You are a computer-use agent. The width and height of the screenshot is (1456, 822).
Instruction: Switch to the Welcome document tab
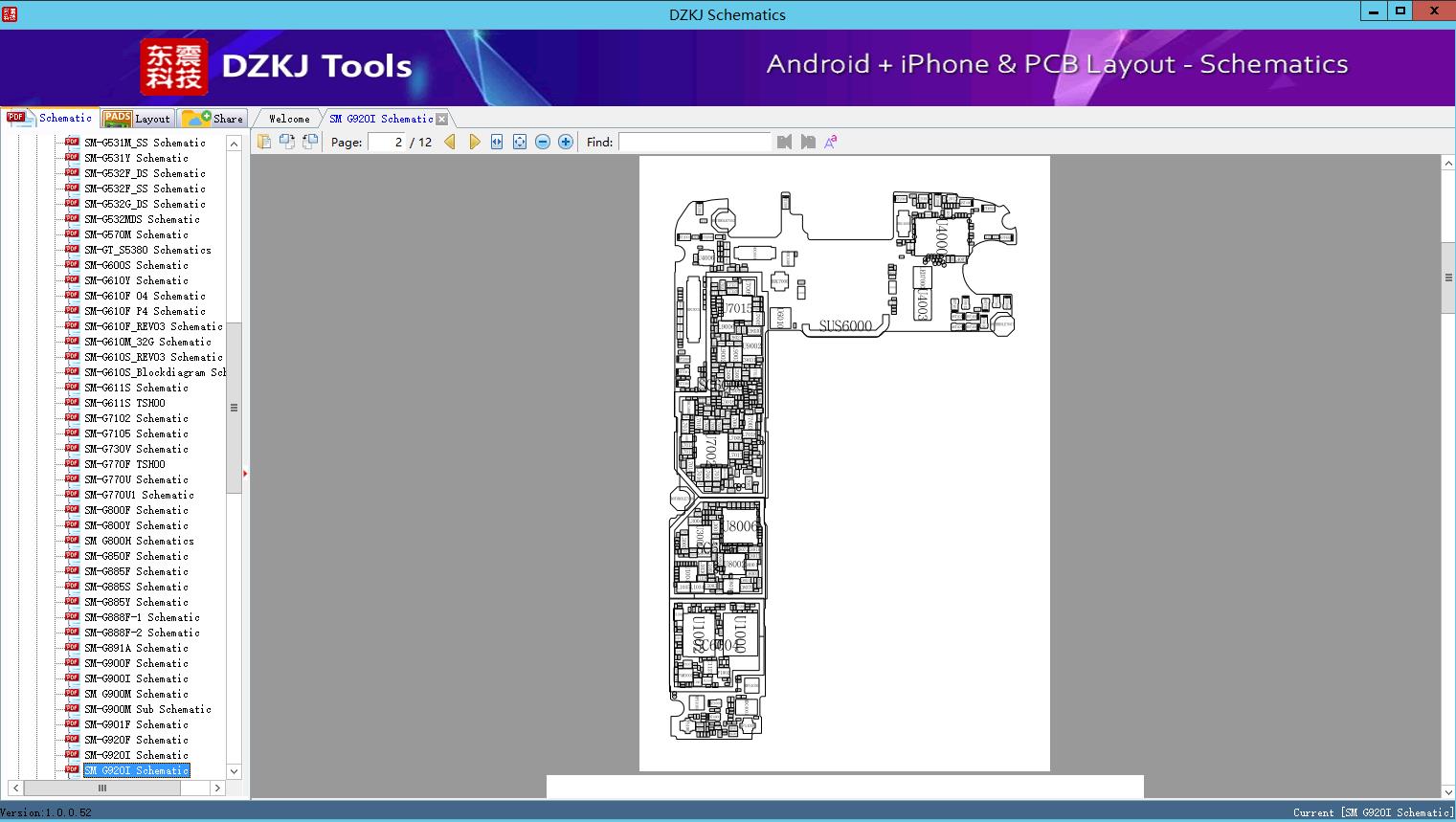289,119
